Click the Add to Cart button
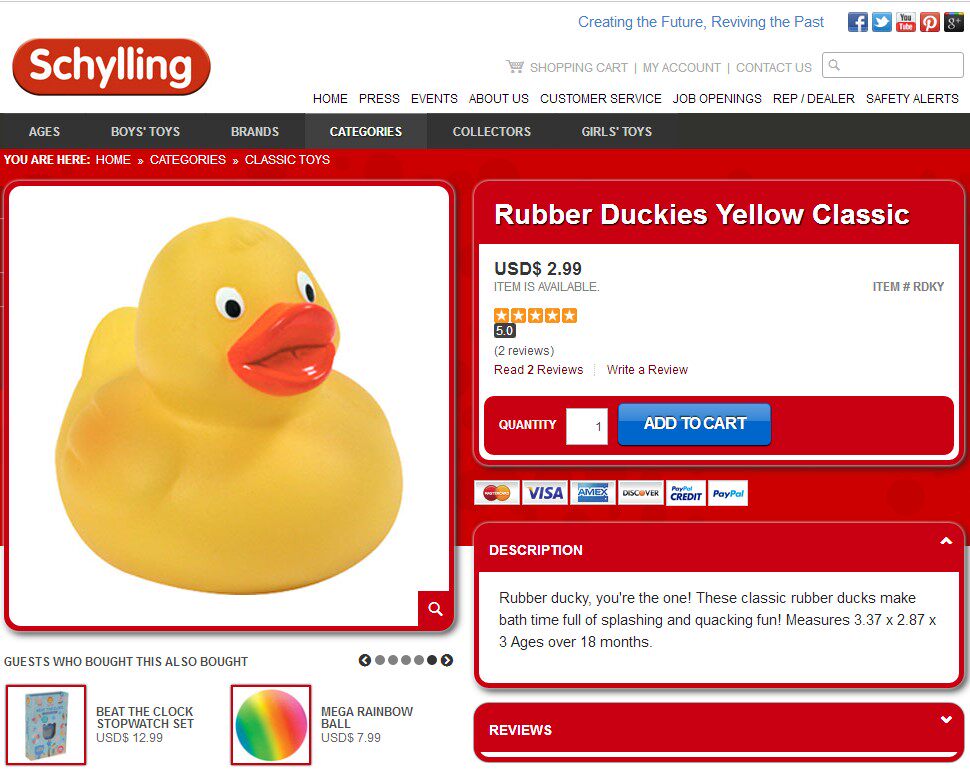 pos(695,424)
